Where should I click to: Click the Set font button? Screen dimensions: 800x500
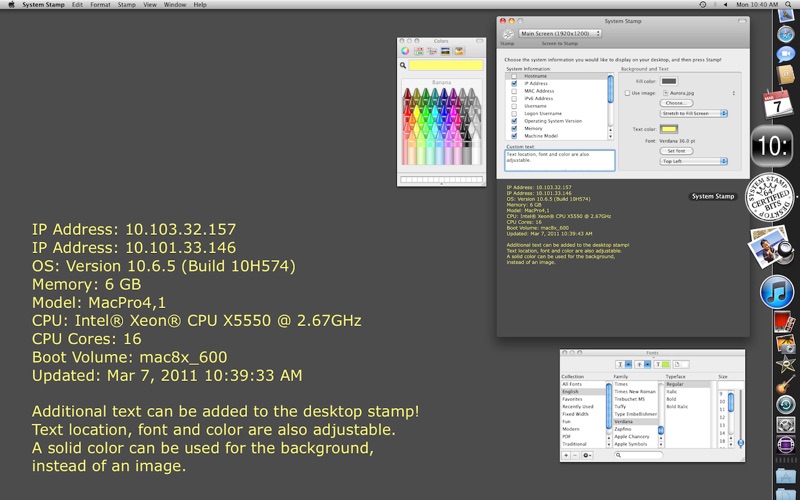[x=676, y=151]
